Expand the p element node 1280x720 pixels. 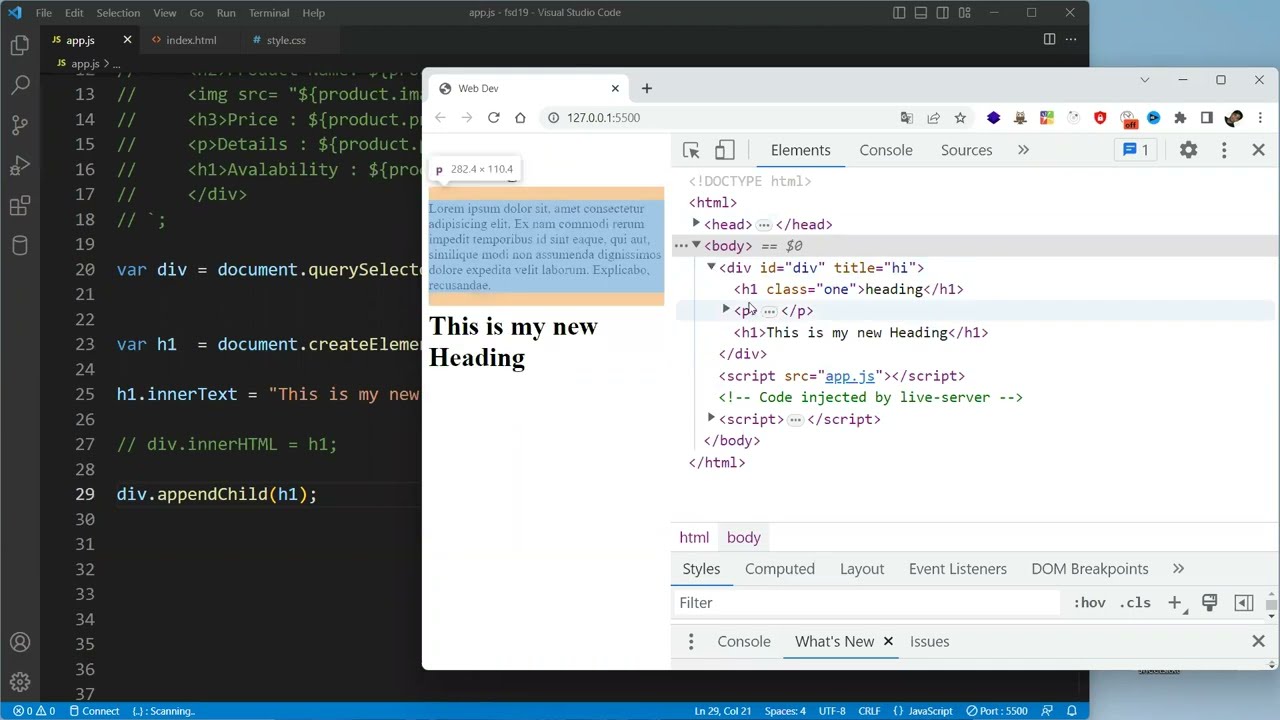tap(726, 310)
